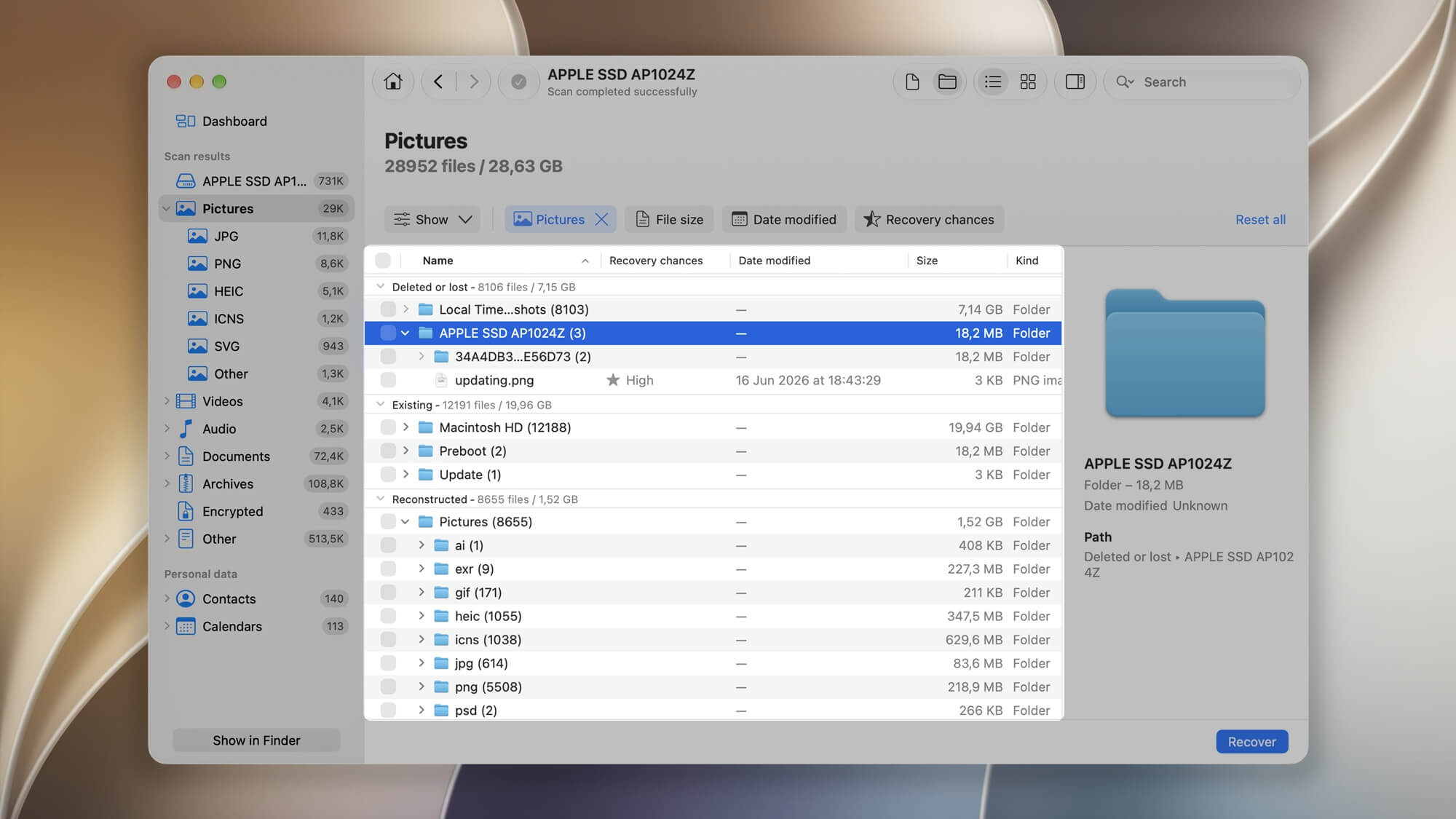1456x819 pixels.
Task: Open the Recovery chances filter
Action: (x=929, y=219)
